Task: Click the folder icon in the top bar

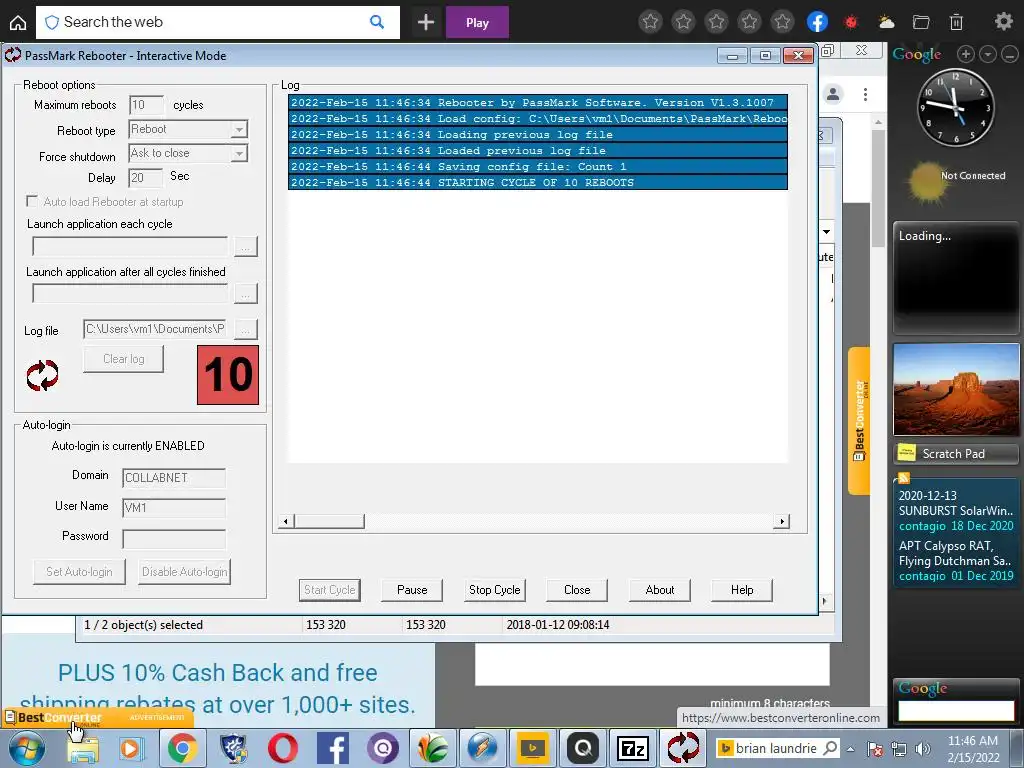Action: 921,23
